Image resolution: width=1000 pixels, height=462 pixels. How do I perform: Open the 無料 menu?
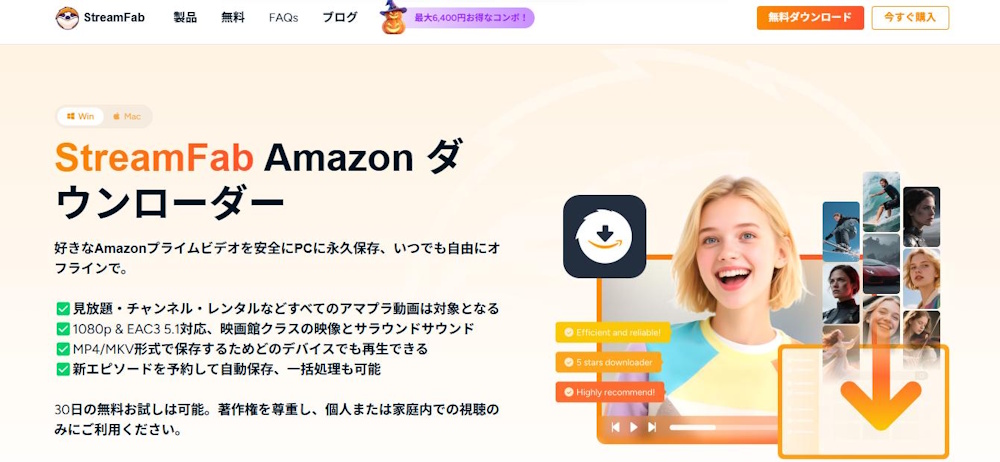tap(233, 18)
